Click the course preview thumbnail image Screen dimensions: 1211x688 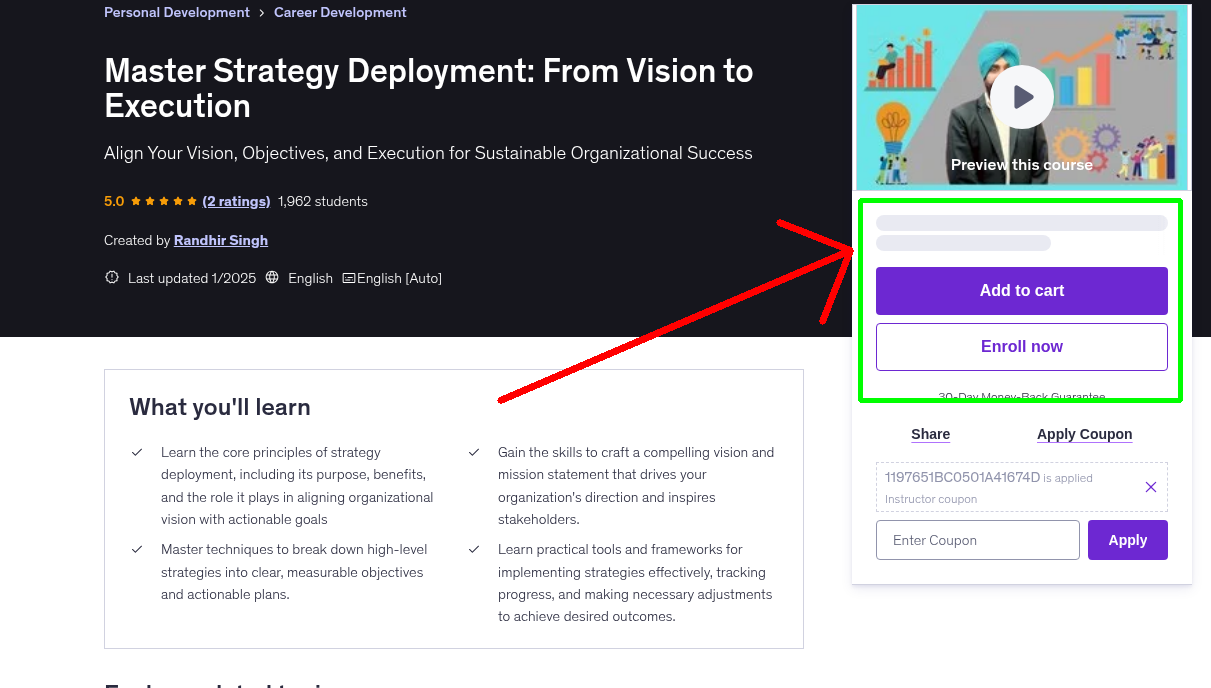(x=1021, y=97)
